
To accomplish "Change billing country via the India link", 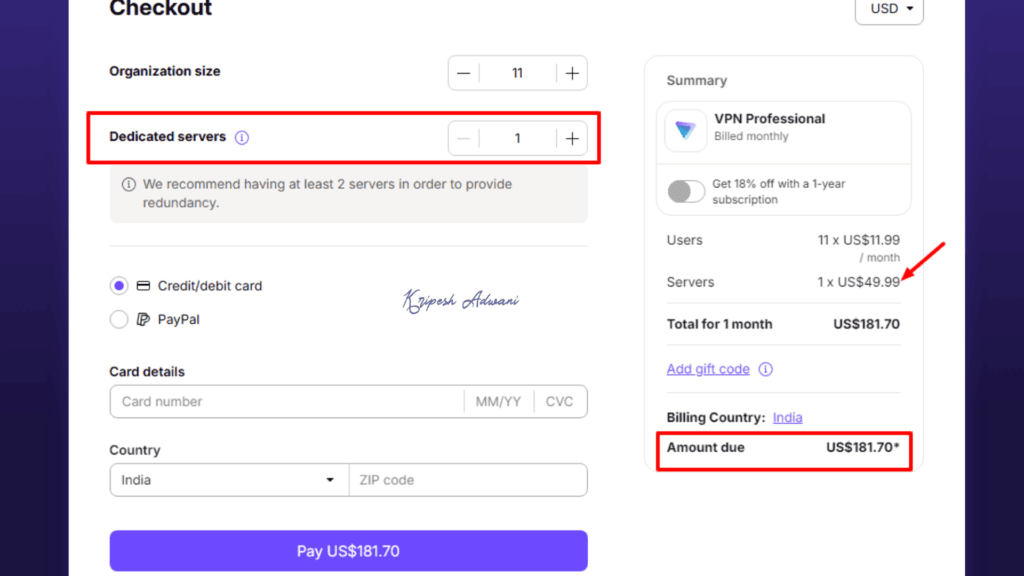I will (x=787, y=417).
